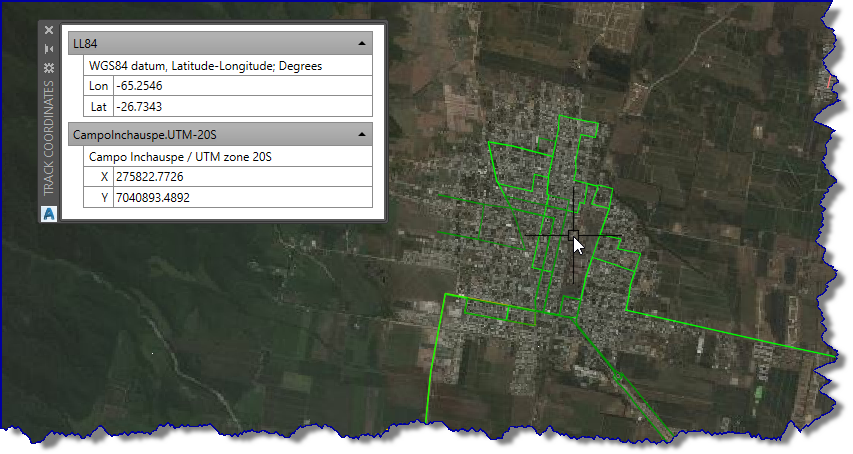
Task: Click the X label cell
Action: (98, 177)
